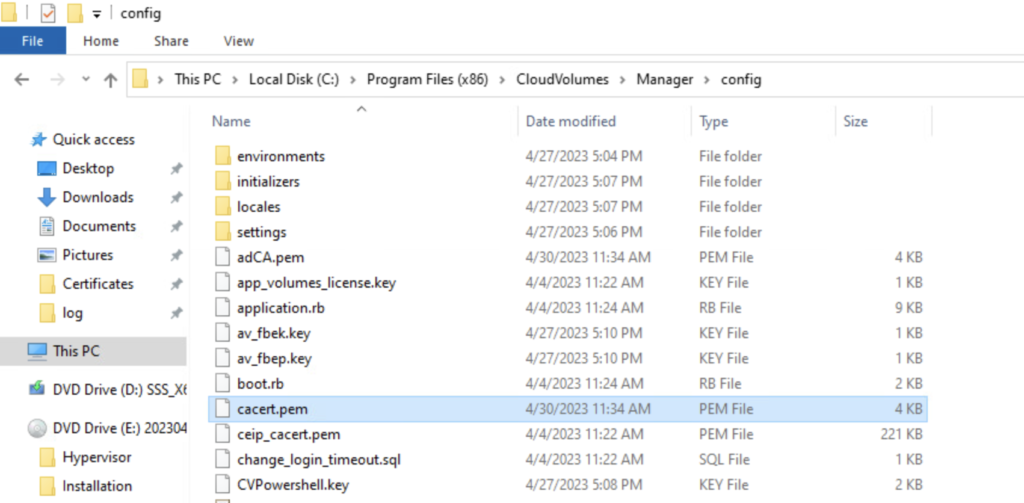1024x503 pixels.
Task: Expand the Customize Quick Access Toolbar dropdown
Action: pos(96,14)
